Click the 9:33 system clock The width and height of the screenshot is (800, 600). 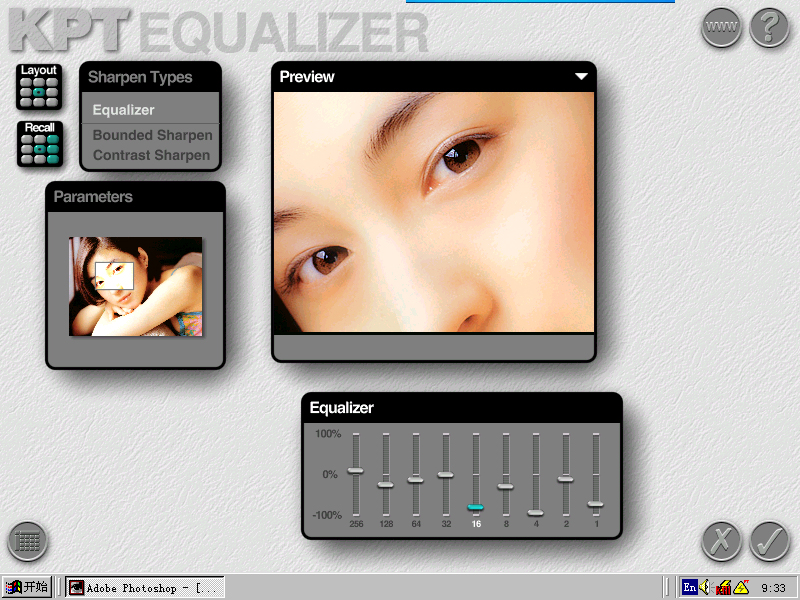(773, 588)
